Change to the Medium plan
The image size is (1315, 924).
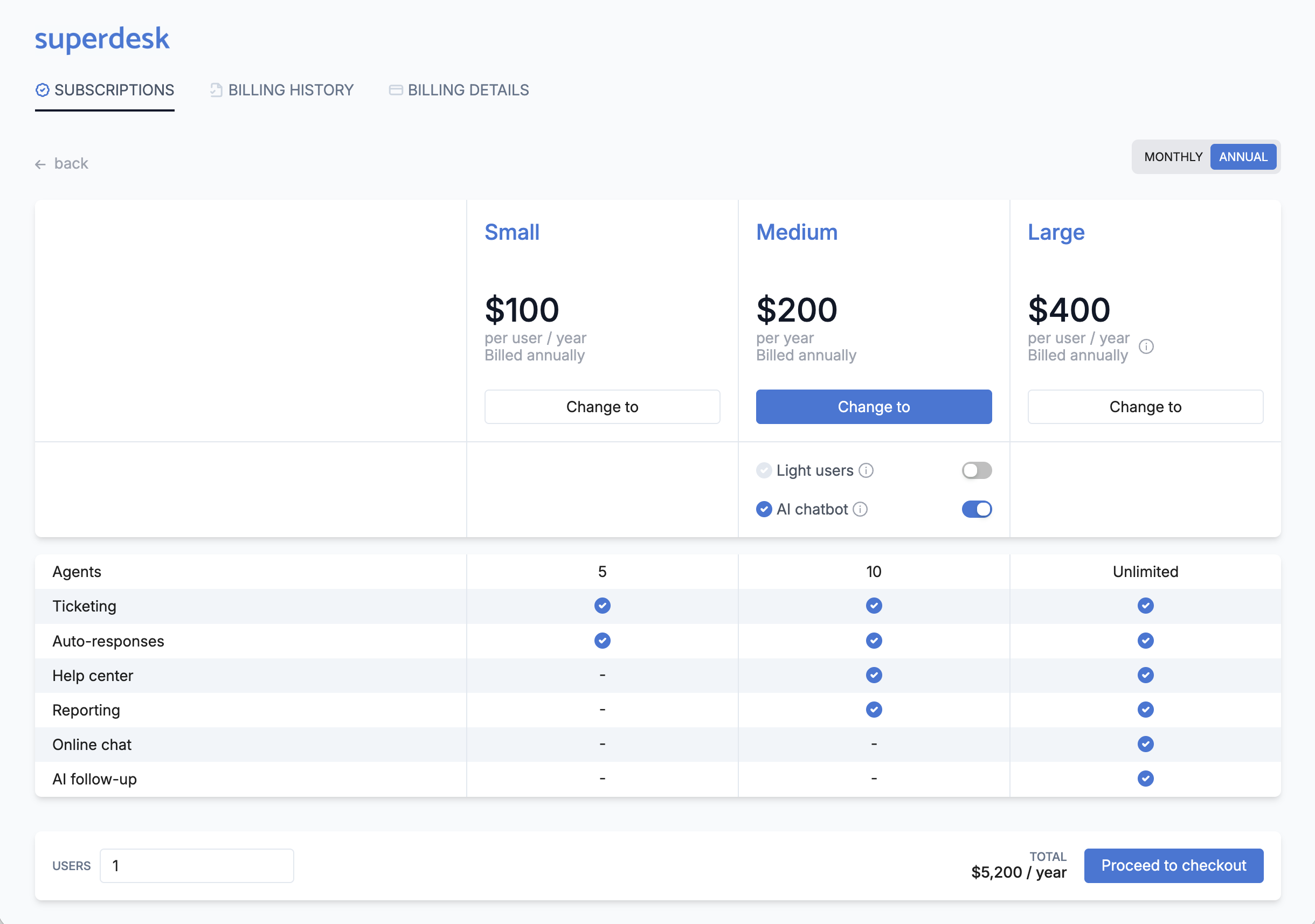coord(874,407)
